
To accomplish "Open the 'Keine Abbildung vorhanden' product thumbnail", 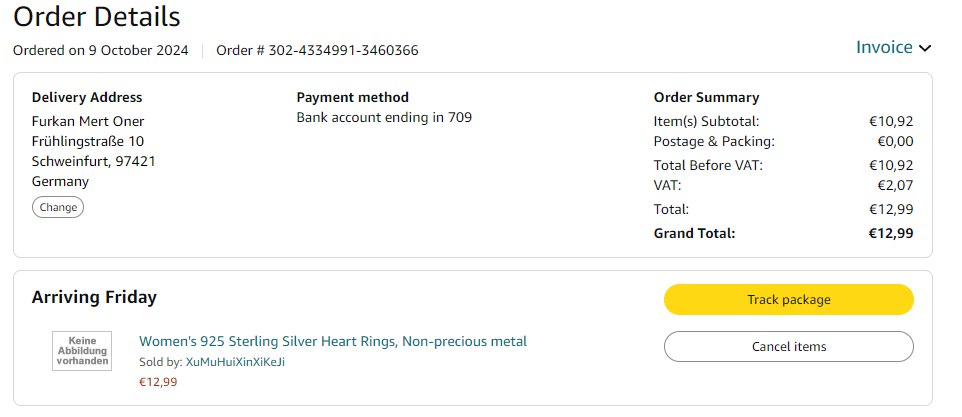I will (82, 351).
